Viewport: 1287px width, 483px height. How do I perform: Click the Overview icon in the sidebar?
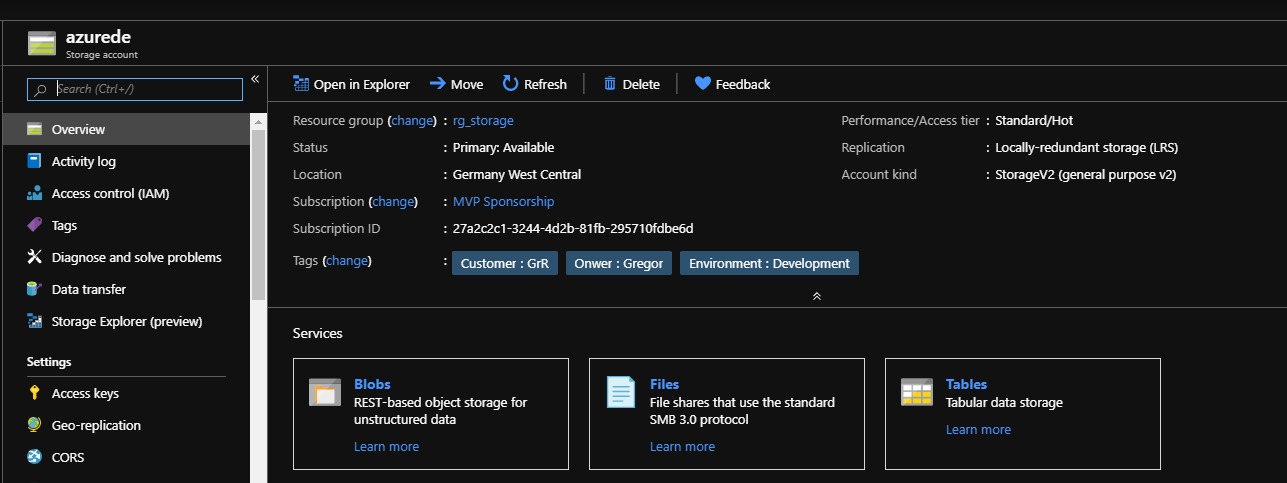tap(34, 129)
